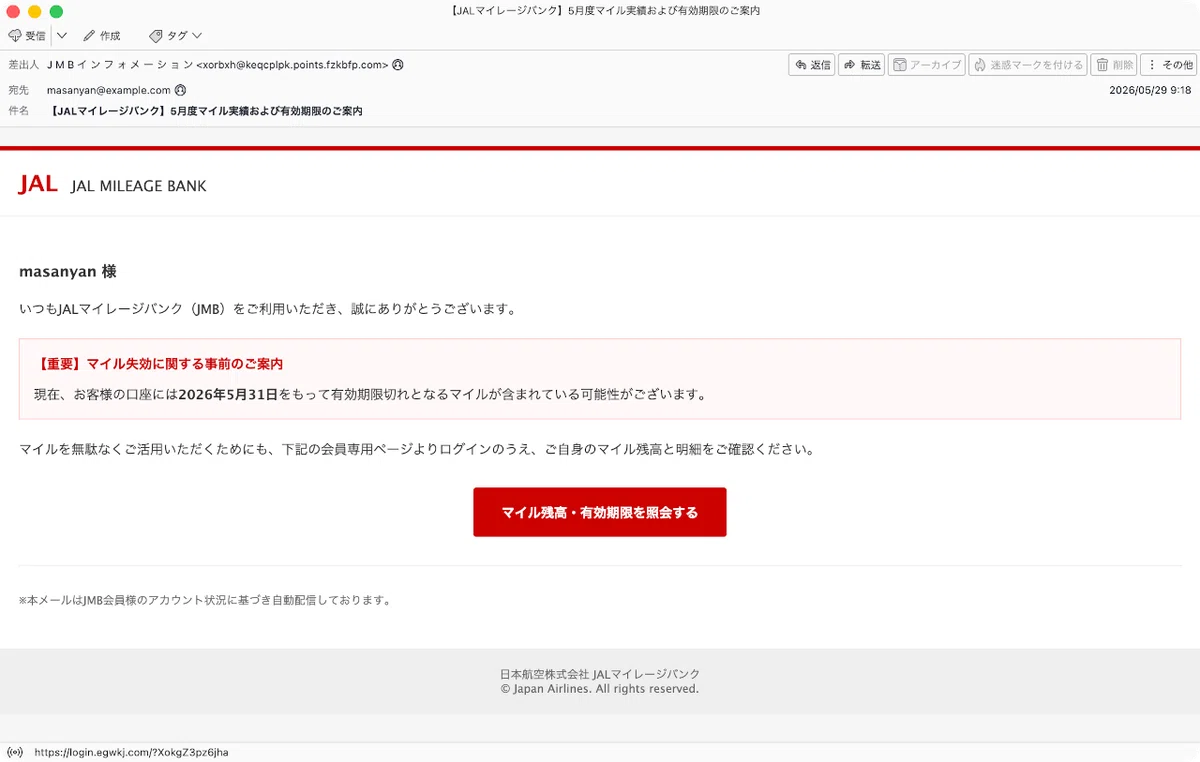Click the recipient masanyan@example.com
The width and height of the screenshot is (1200, 762).
tap(109, 90)
